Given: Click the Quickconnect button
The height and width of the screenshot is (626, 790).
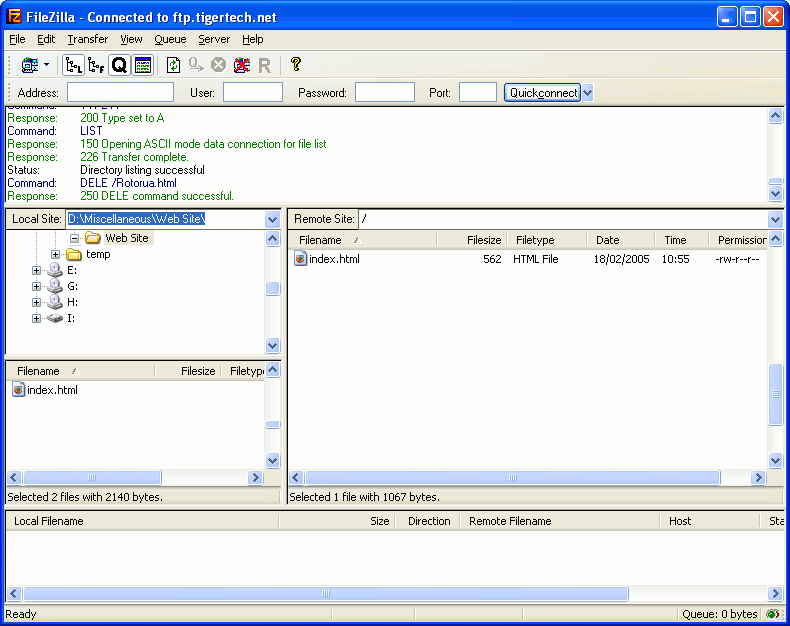Looking at the screenshot, I should click(543, 93).
